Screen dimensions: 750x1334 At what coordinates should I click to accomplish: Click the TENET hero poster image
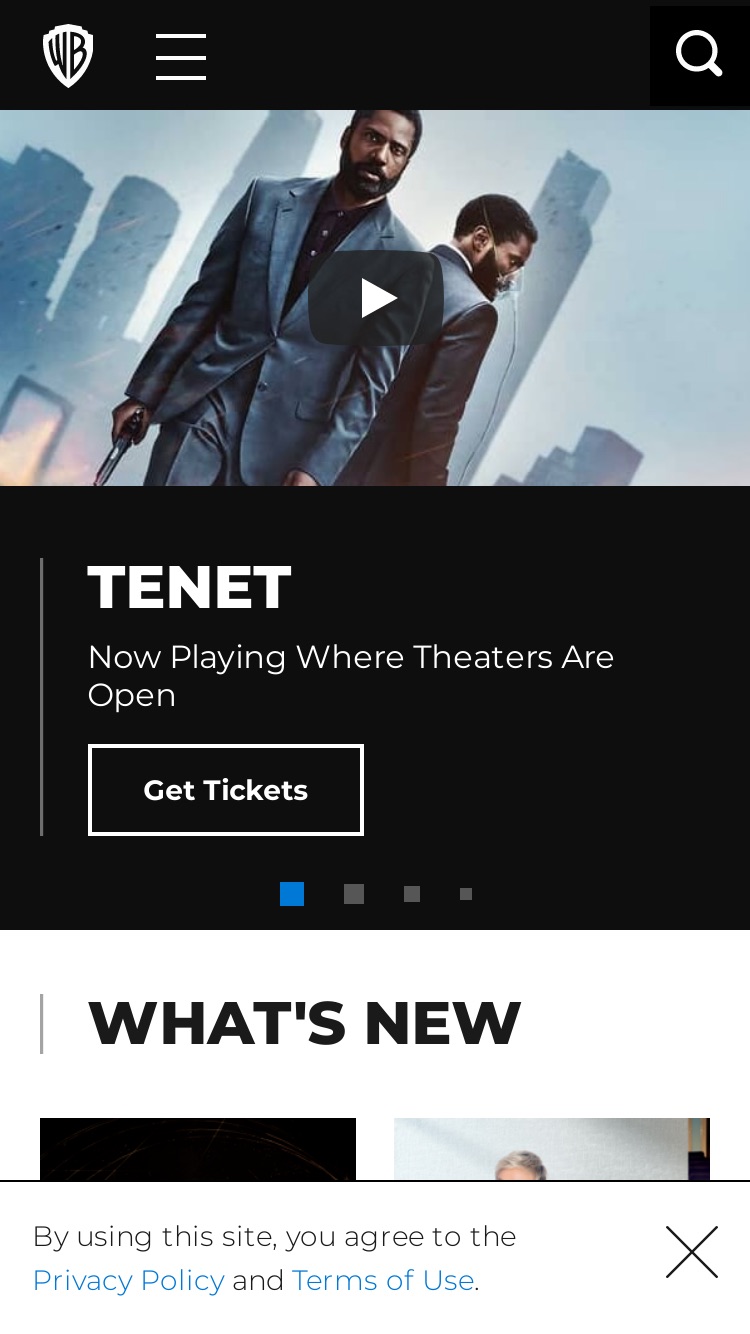375,298
